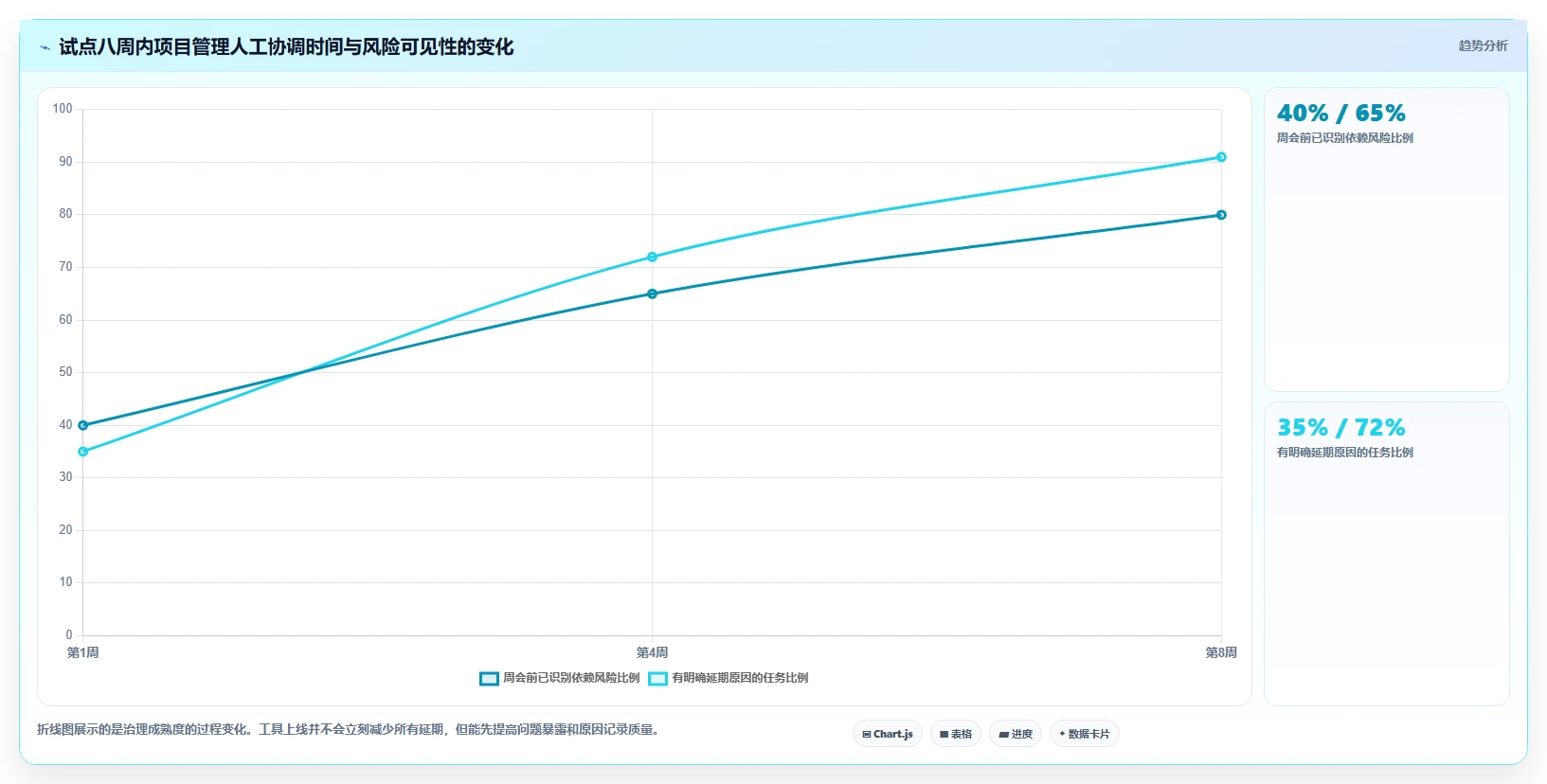Click the light cyan legend color box
Viewport: 1547px width, 784px height.
click(x=658, y=678)
